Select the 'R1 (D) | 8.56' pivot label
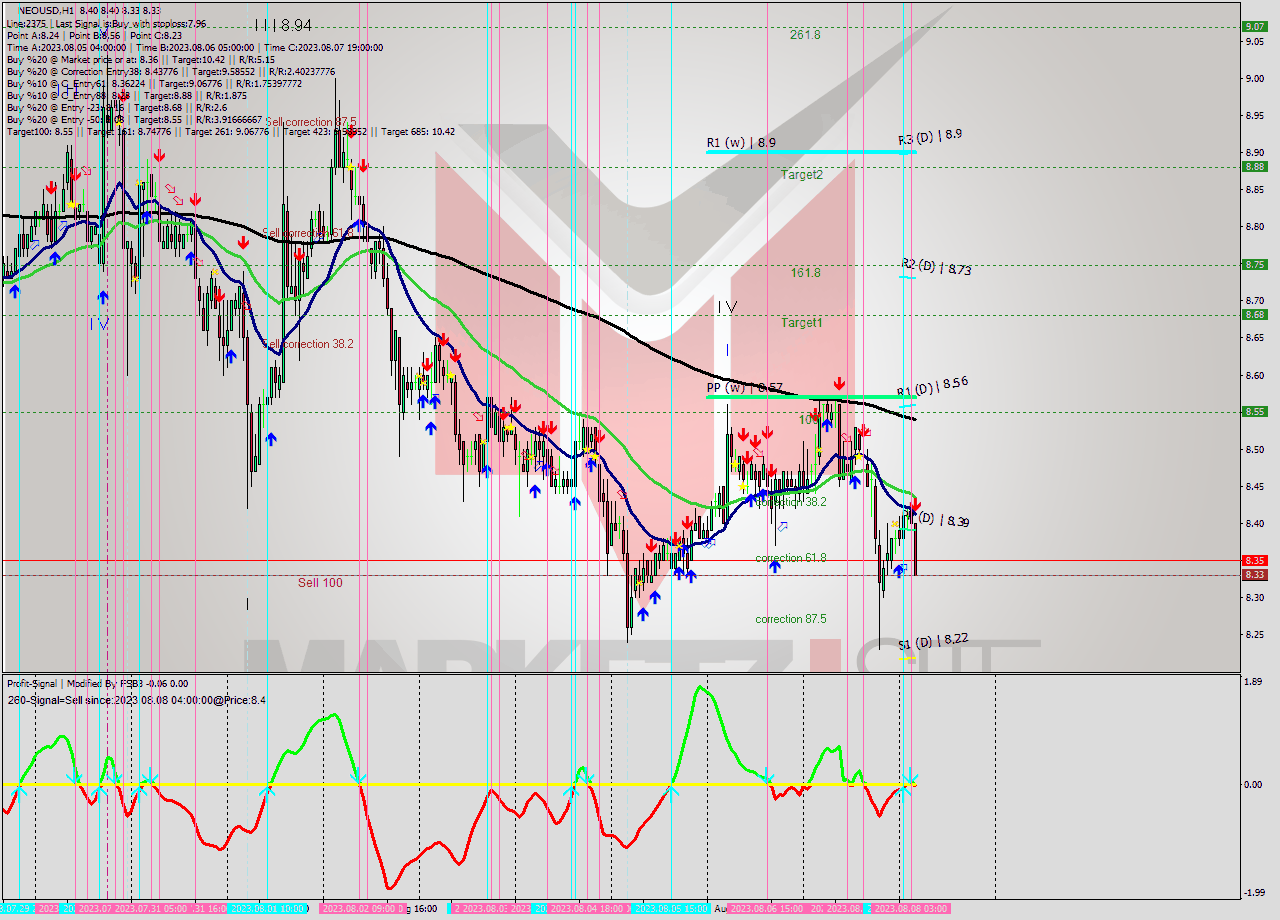The width and height of the screenshot is (1280, 920). [932, 386]
